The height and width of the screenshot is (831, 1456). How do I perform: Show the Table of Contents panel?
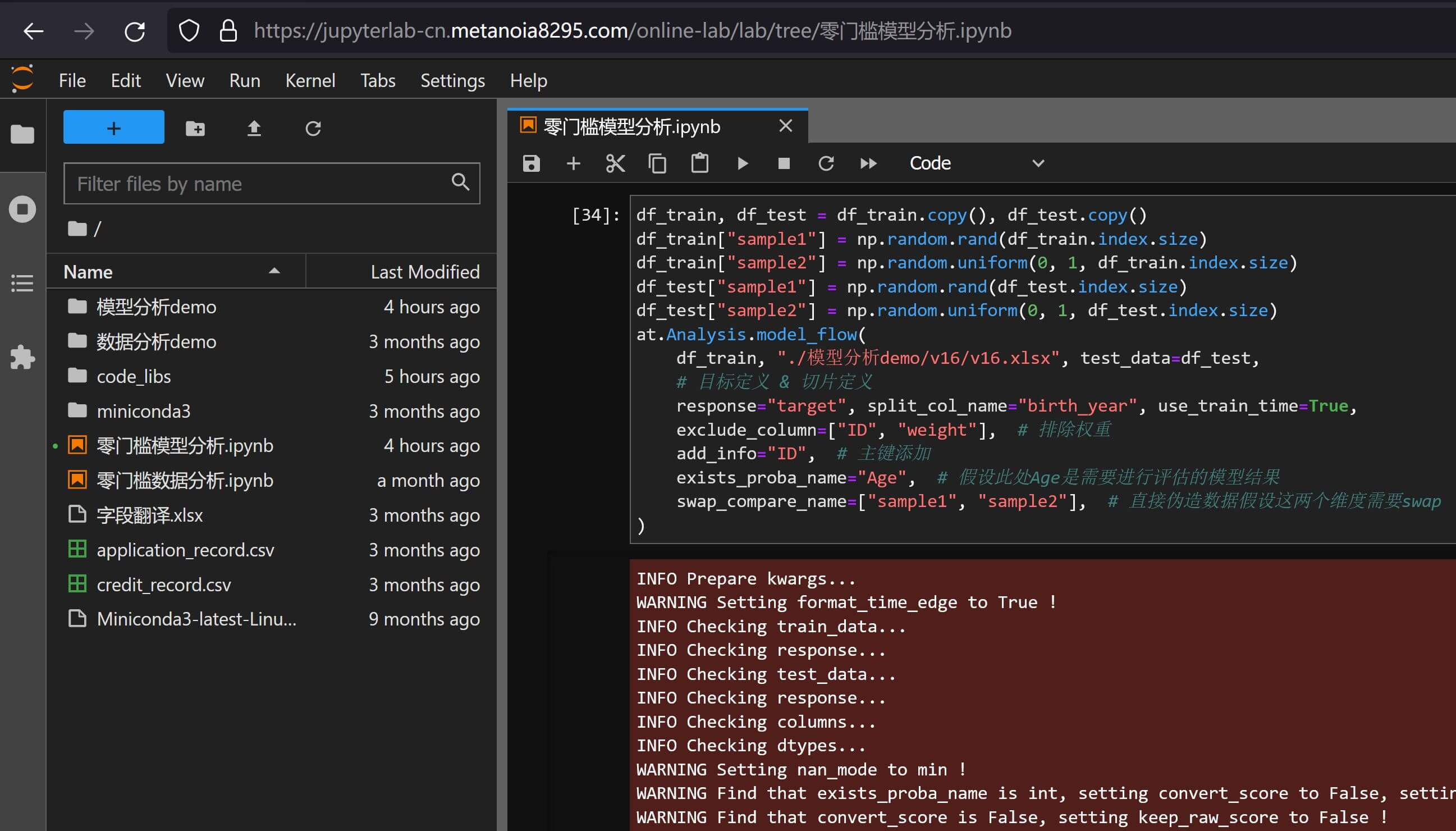(x=22, y=283)
